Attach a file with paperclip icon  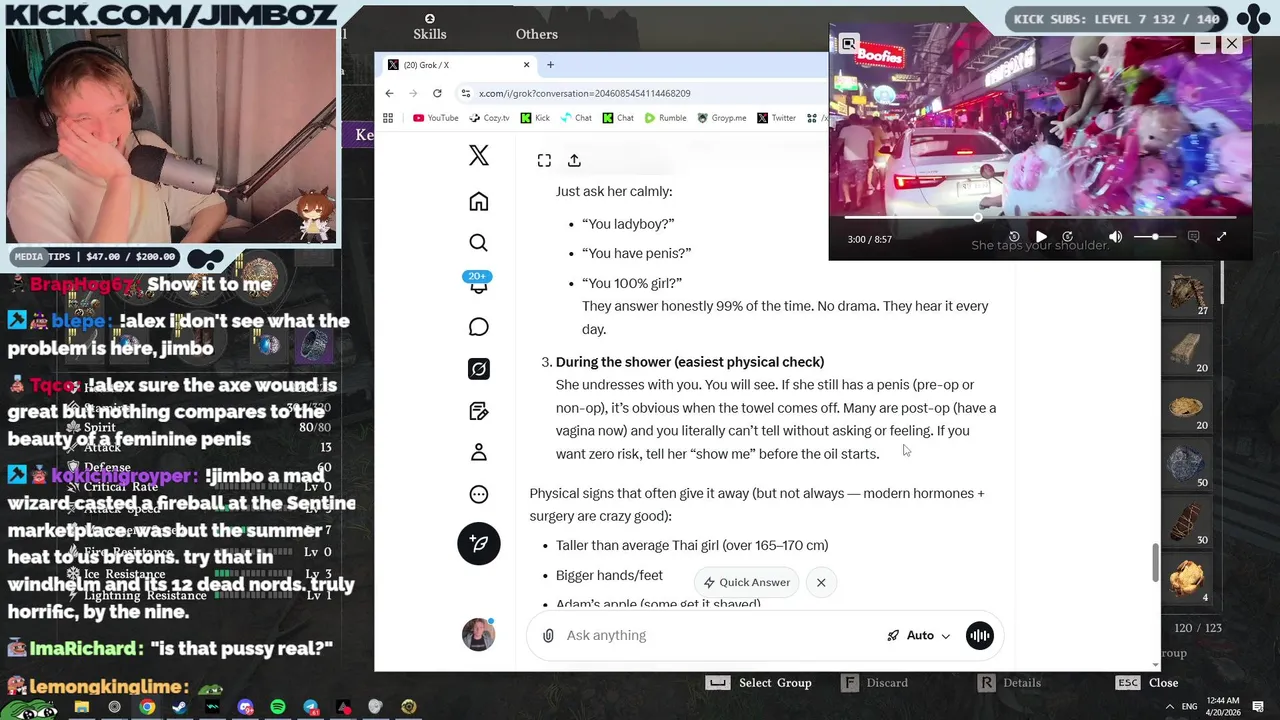[548, 636]
